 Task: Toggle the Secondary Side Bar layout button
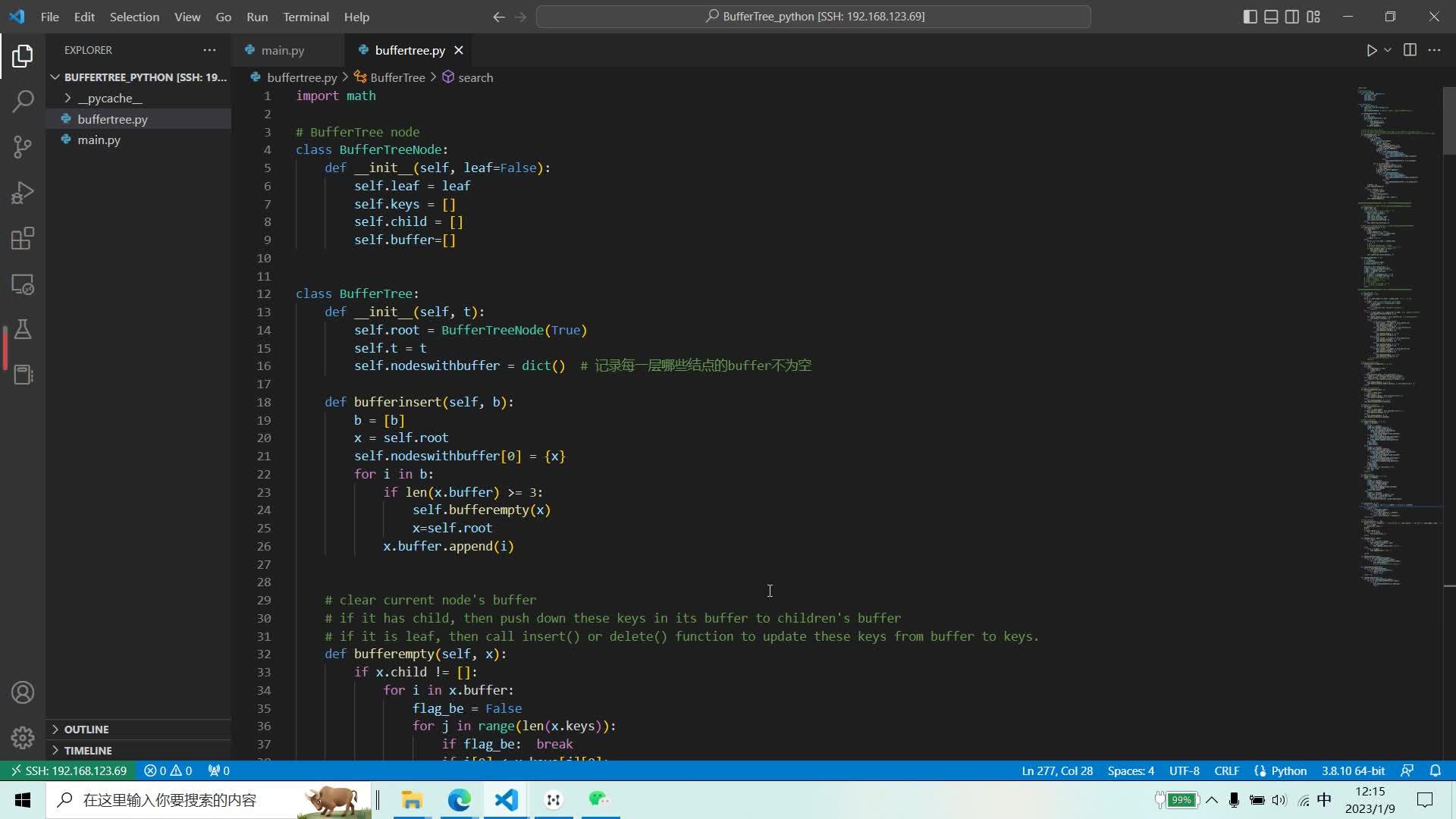(x=1292, y=17)
